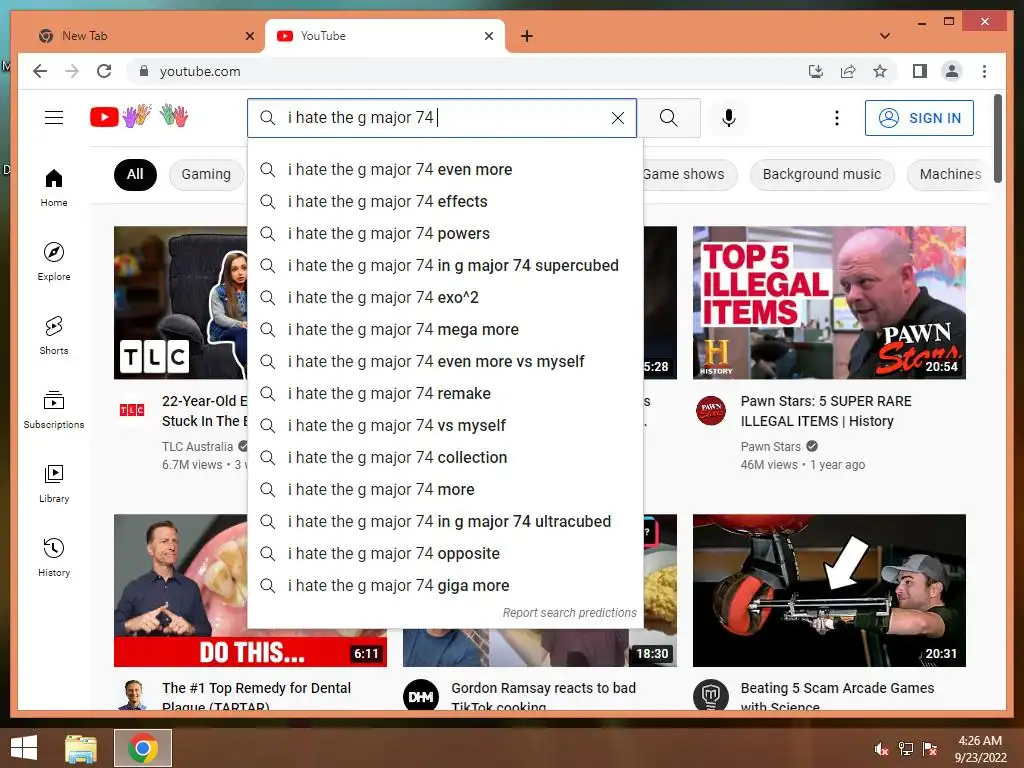Start voice search with microphone
Image resolution: width=1024 pixels, height=768 pixels.
click(729, 118)
